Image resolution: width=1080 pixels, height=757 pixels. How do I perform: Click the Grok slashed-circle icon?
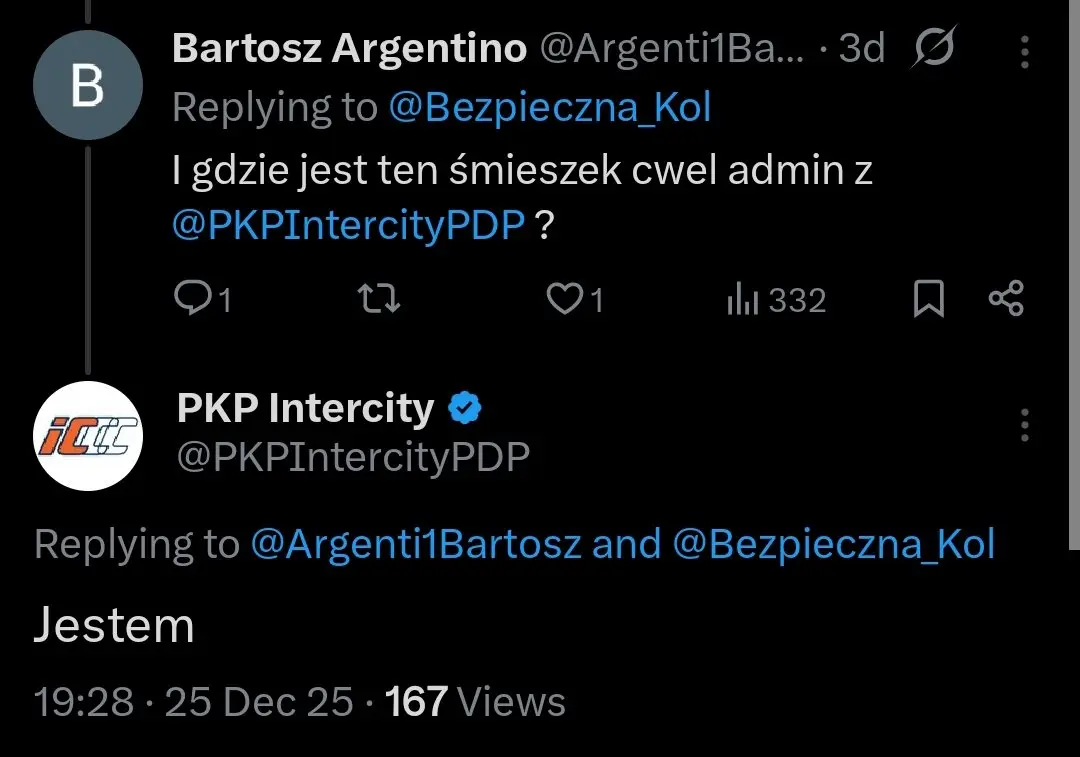click(934, 49)
